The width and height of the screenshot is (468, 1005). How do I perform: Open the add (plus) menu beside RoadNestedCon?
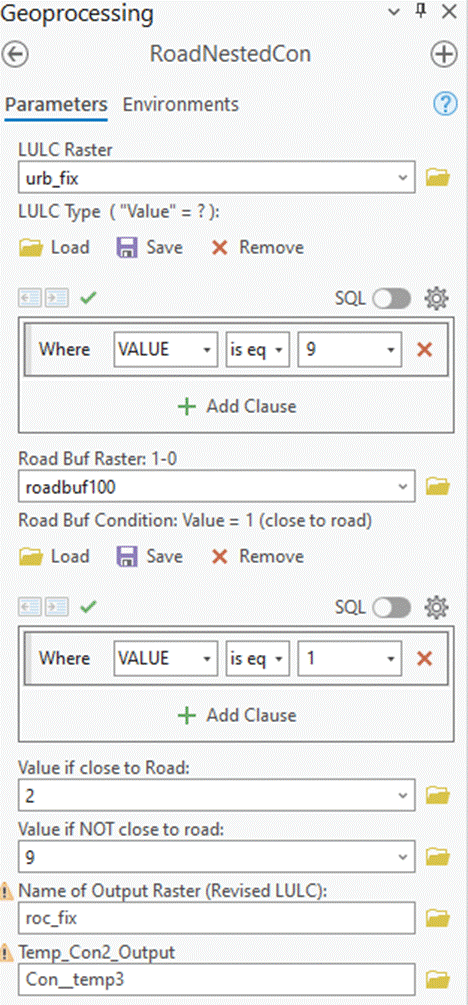click(443, 54)
